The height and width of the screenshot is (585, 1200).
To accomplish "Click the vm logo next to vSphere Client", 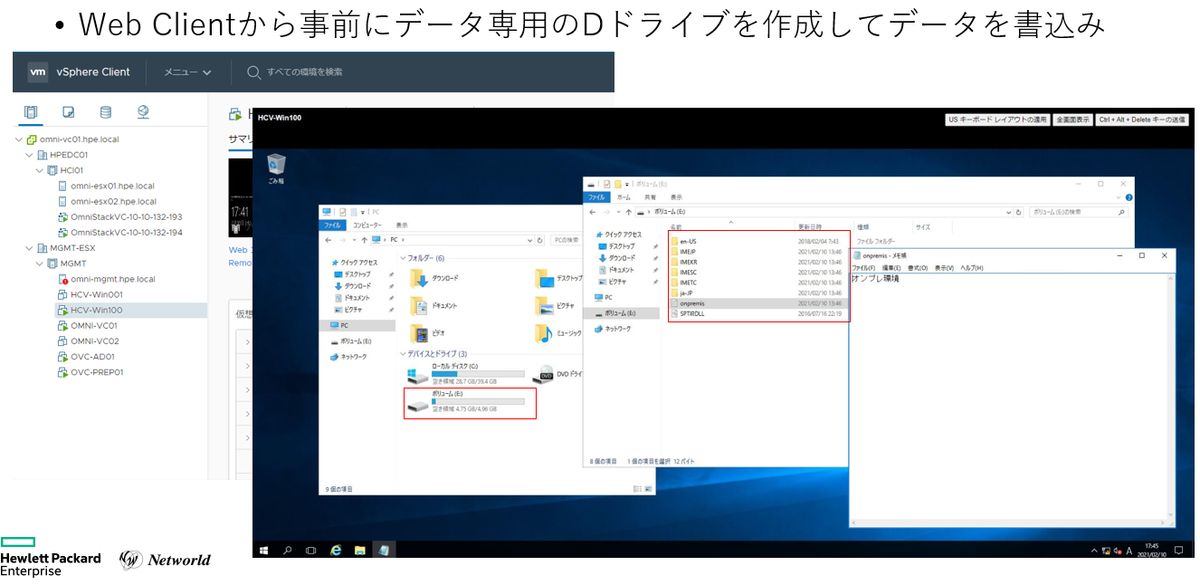I will pyautogui.click(x=37, y=72).
